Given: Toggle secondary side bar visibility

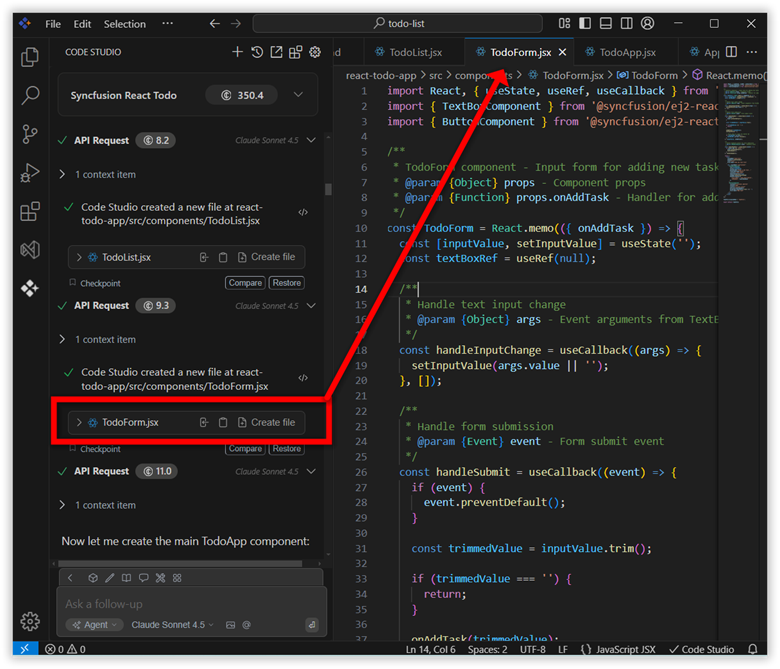Looking at the screenshot, I should [x=627, y=23].
